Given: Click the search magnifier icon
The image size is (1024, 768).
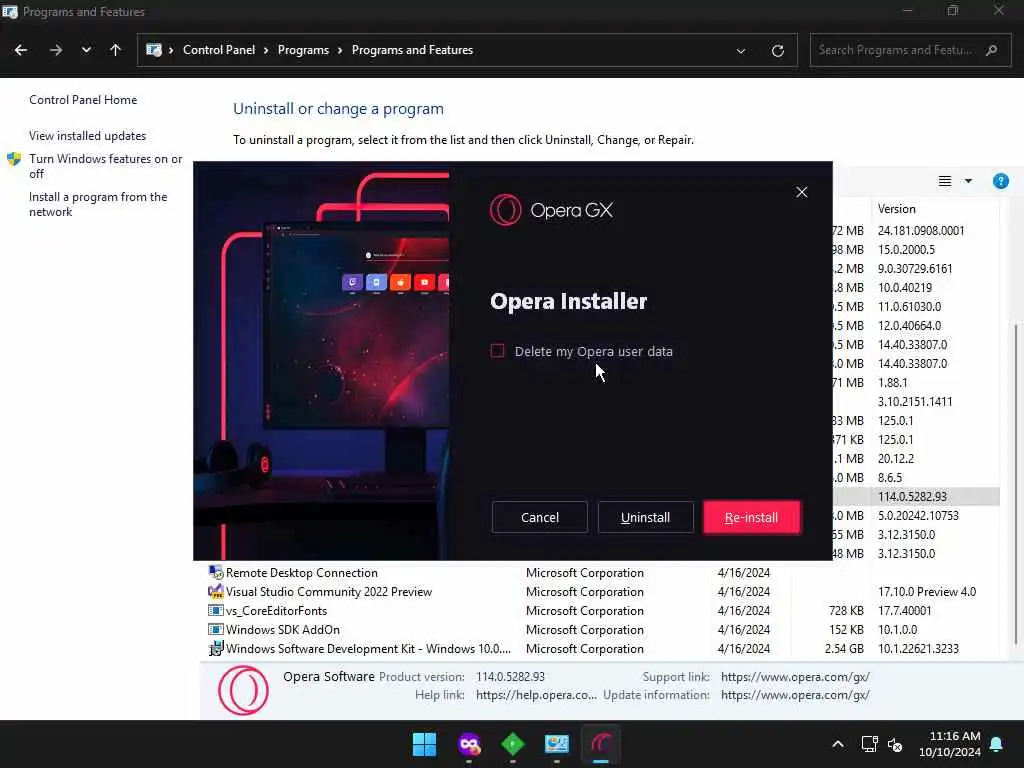Looking at the screenshot, I should 991,50.
